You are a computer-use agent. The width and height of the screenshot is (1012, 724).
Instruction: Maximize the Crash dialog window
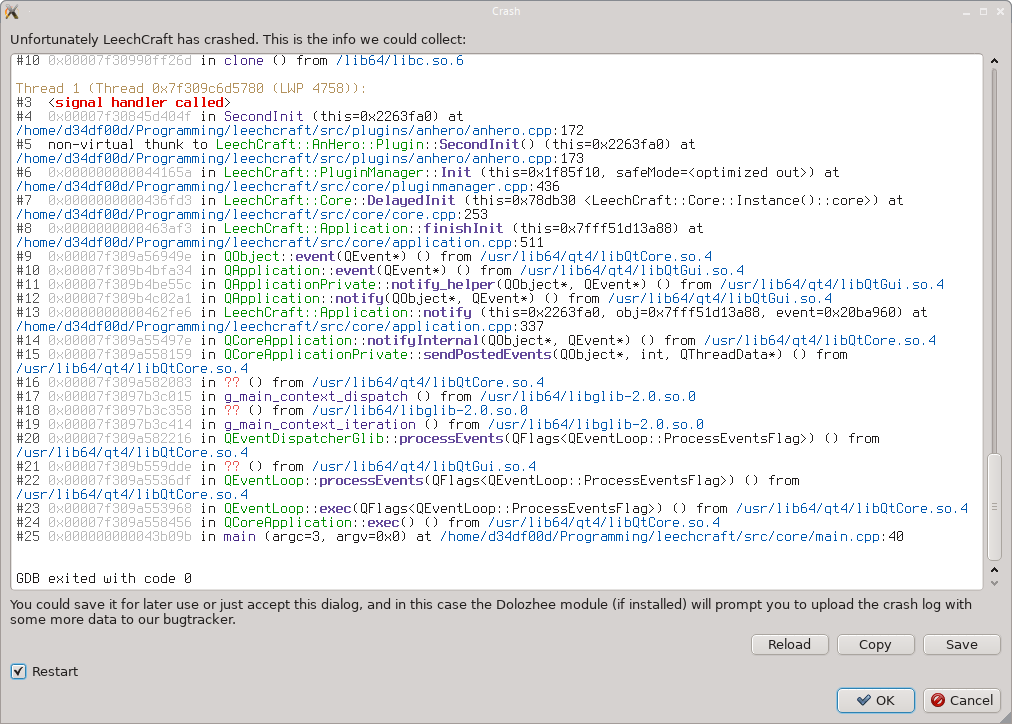984,12
